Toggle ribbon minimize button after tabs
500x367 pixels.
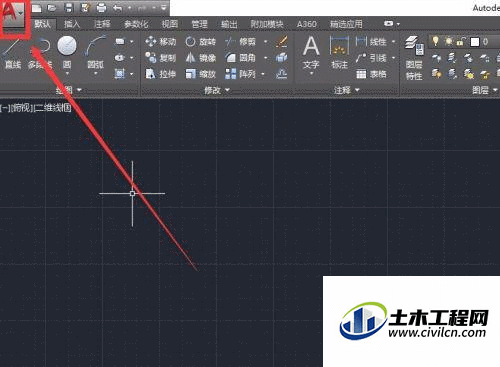tap(388, 24)
